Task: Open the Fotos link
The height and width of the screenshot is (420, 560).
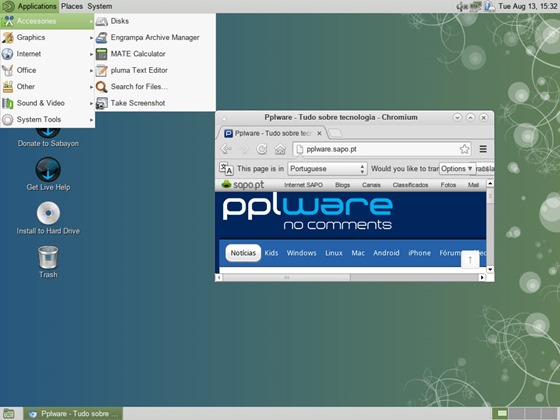Action: [448, 185]
